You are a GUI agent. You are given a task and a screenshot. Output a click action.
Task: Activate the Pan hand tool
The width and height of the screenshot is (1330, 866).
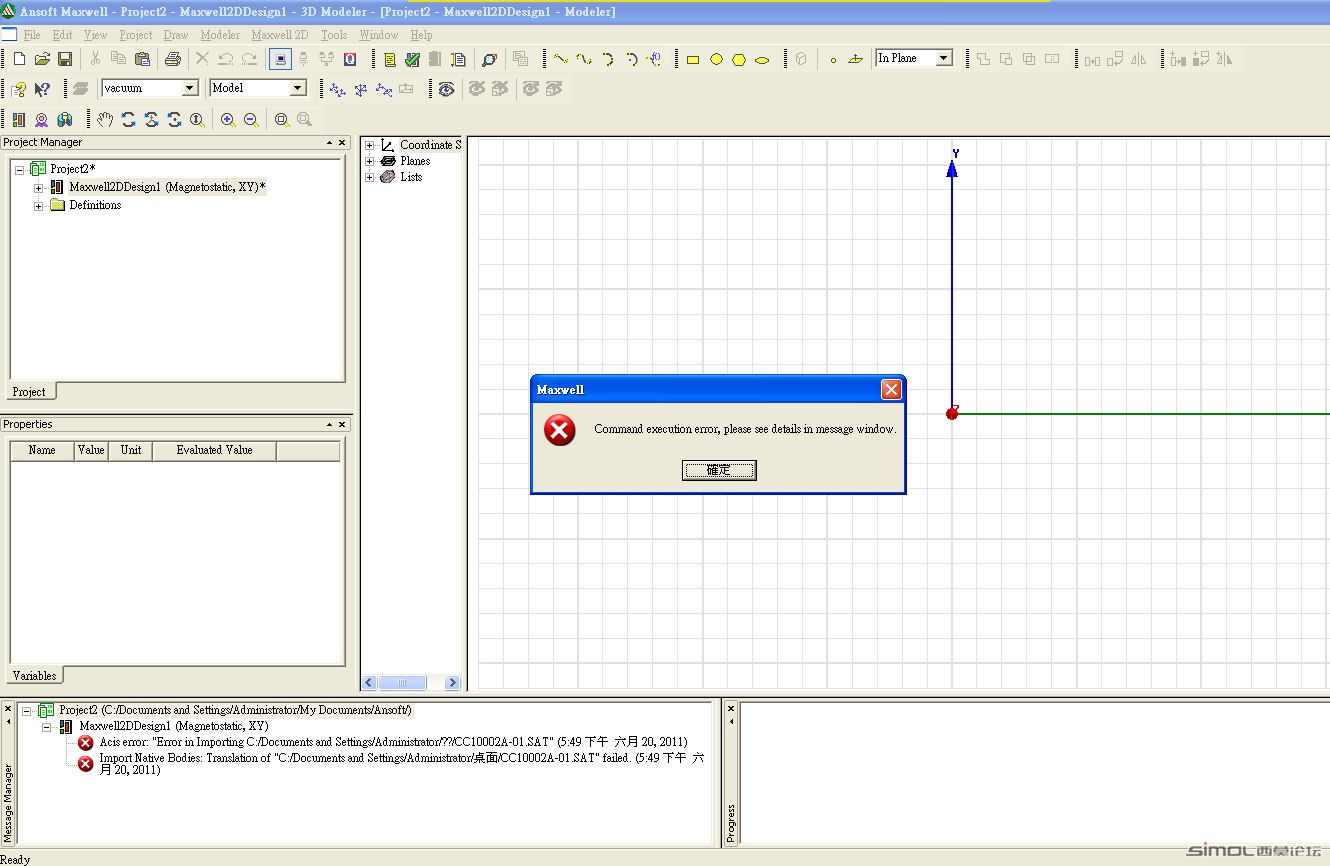tap(106, 119)
